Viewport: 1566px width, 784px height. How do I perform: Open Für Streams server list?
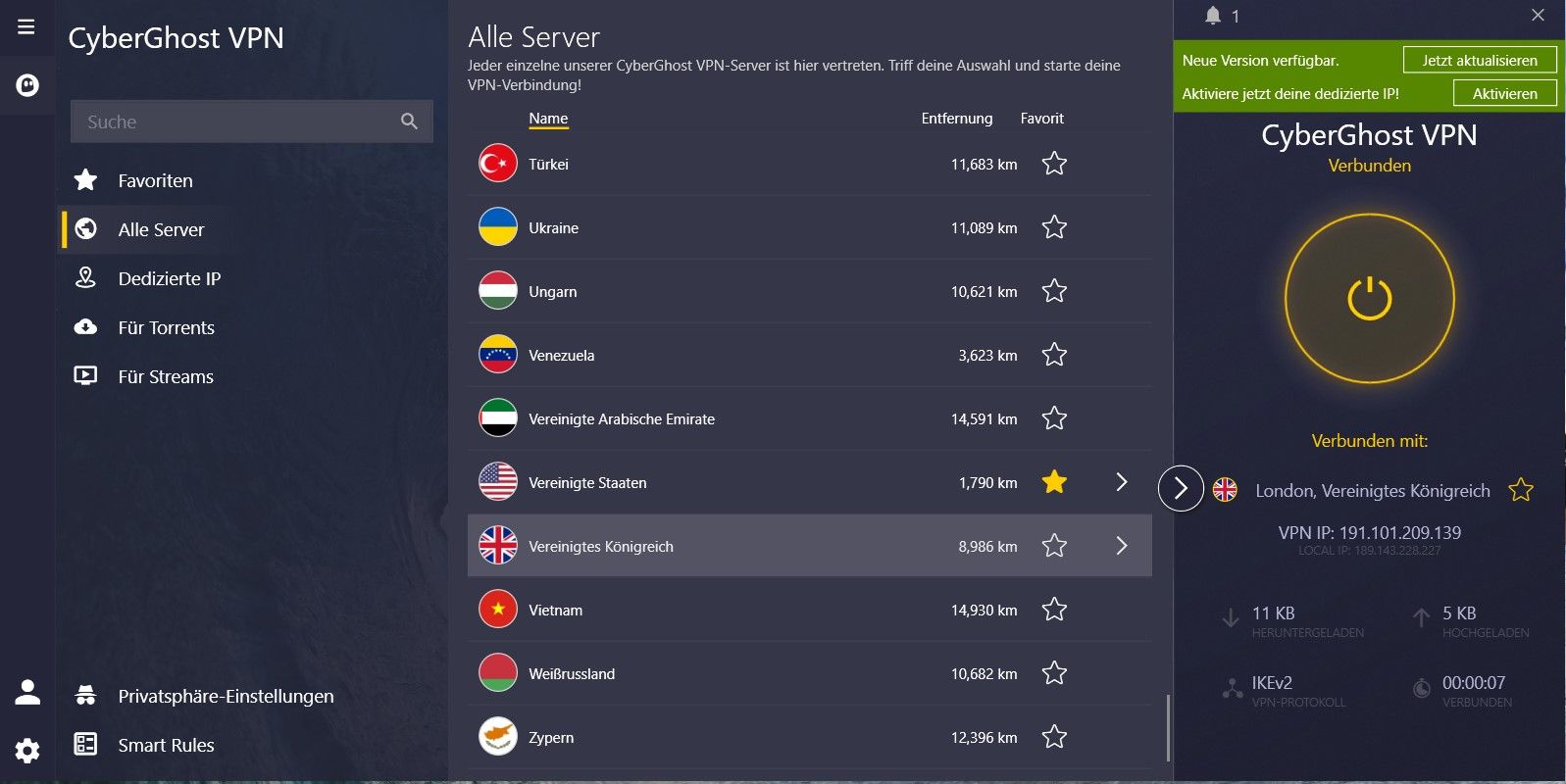point(166,376)
